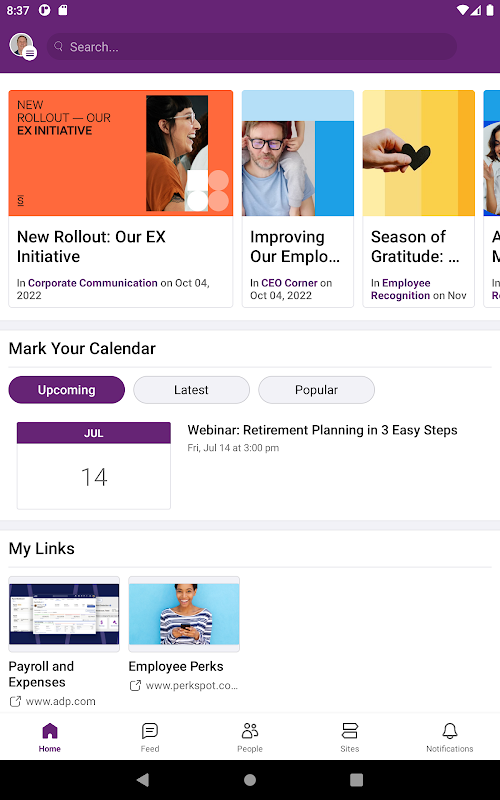Image resolution: width=500 pixels, height=800 pixels.
Task: Open the Feed tab icon
Action: (x=150, y=731)
